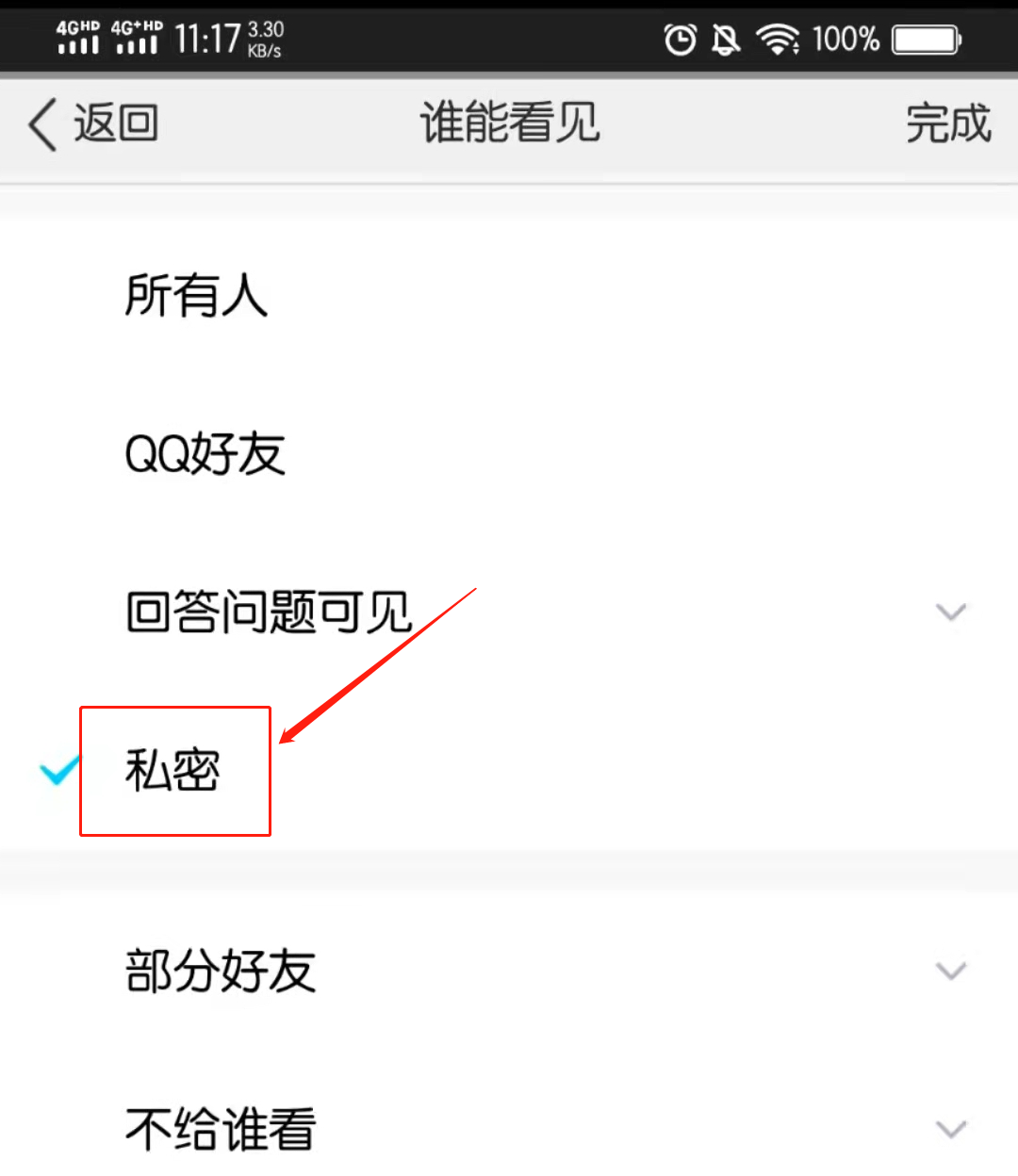Expand the 不给谁看 chevron arrow

(x=951, y=1129)
